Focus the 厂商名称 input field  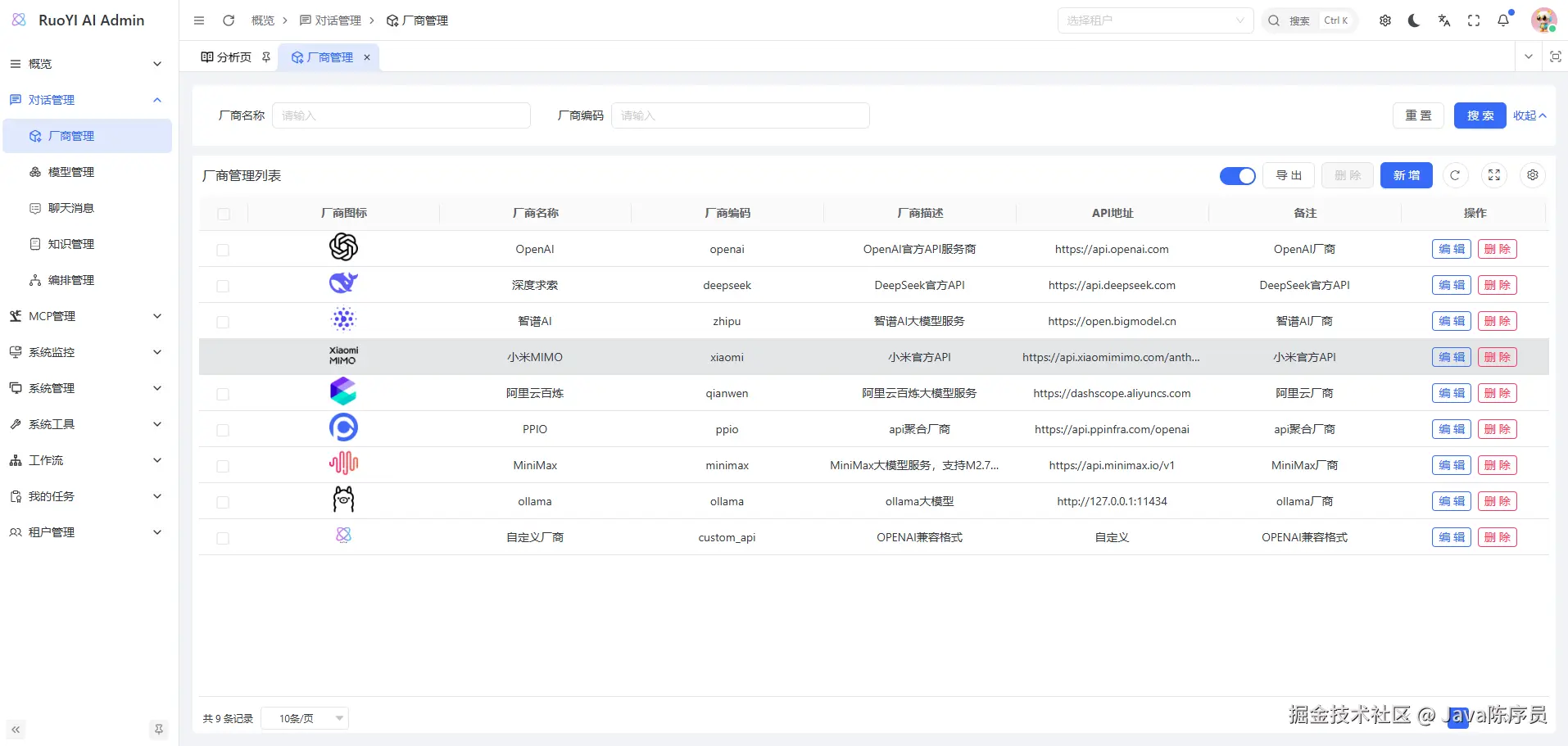click(401, 115)
